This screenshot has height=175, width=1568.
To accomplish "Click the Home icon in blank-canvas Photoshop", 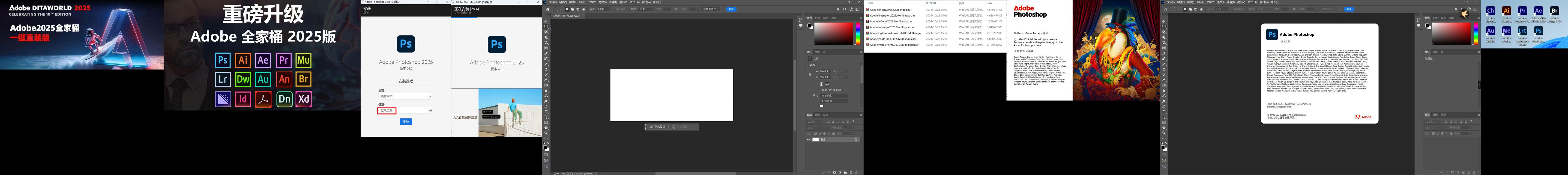I will [x=548, y=9].
